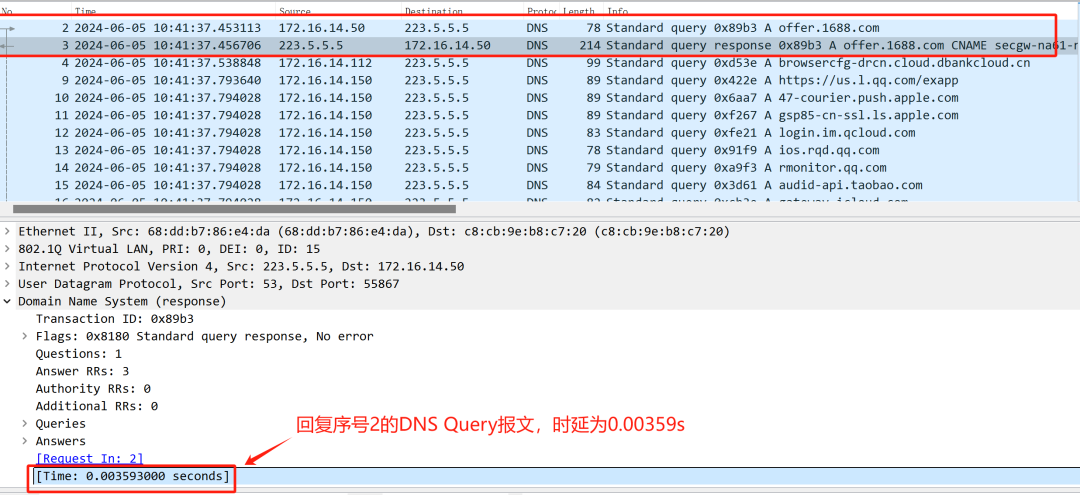The image size is (1080, 495).
Task: Expand the Queries subtree
Action: 26,424
